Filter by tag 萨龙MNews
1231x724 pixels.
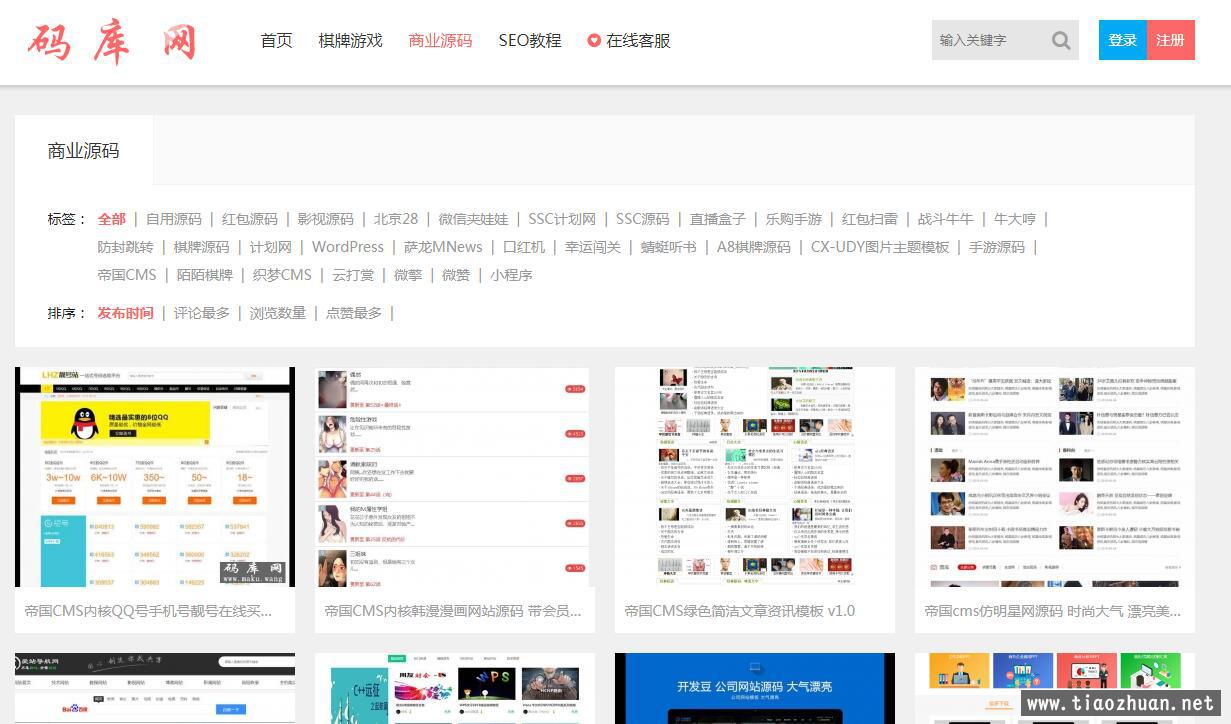point(443,247)
